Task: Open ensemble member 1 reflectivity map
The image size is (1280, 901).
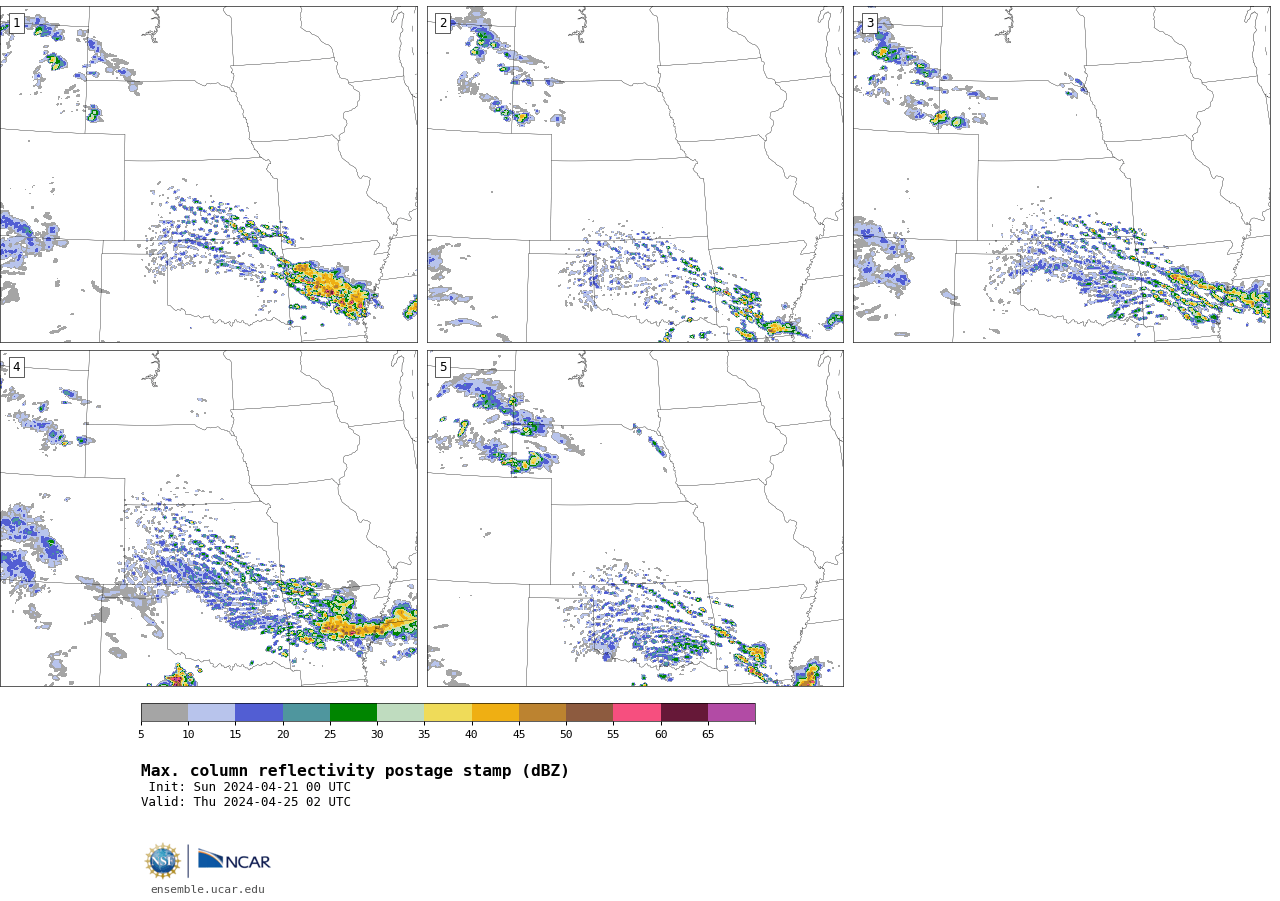Action: click(209, 174)
